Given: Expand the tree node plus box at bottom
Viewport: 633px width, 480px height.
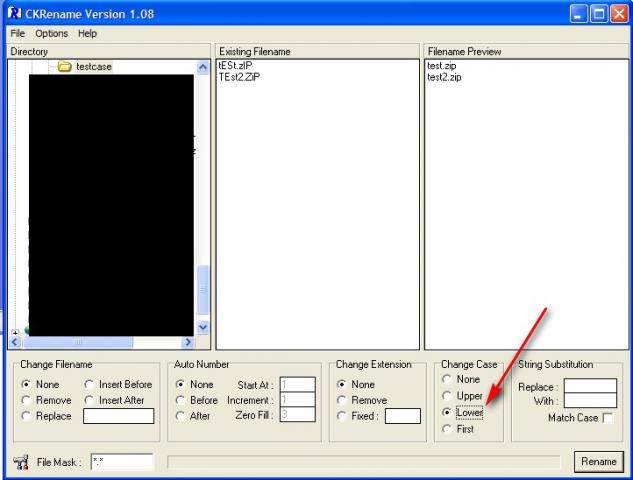Looking at the screenshot, I should pyautogui.click(x=15, y=332).
